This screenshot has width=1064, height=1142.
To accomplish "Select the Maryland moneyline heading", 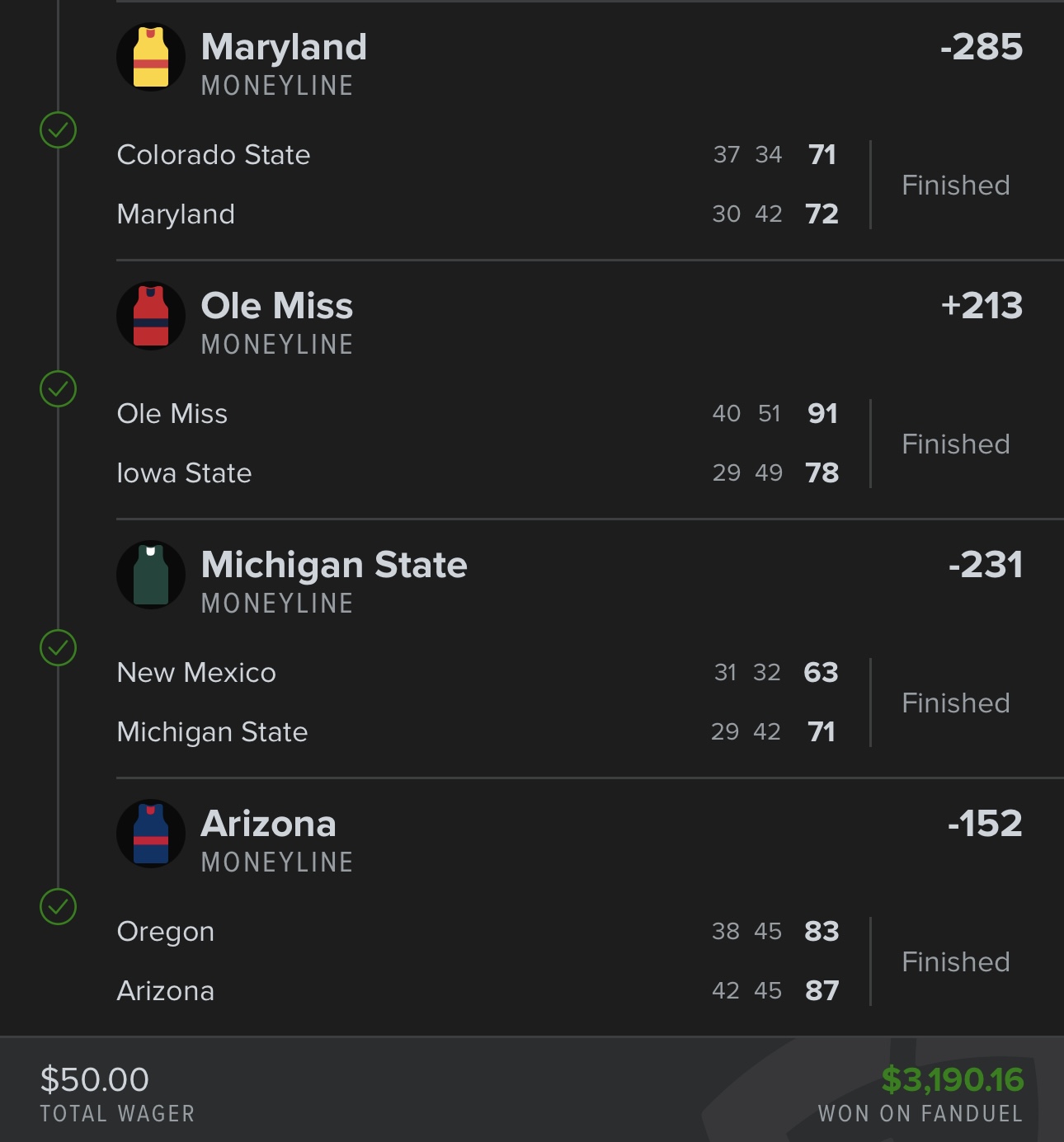I will (x=284, y=48).
